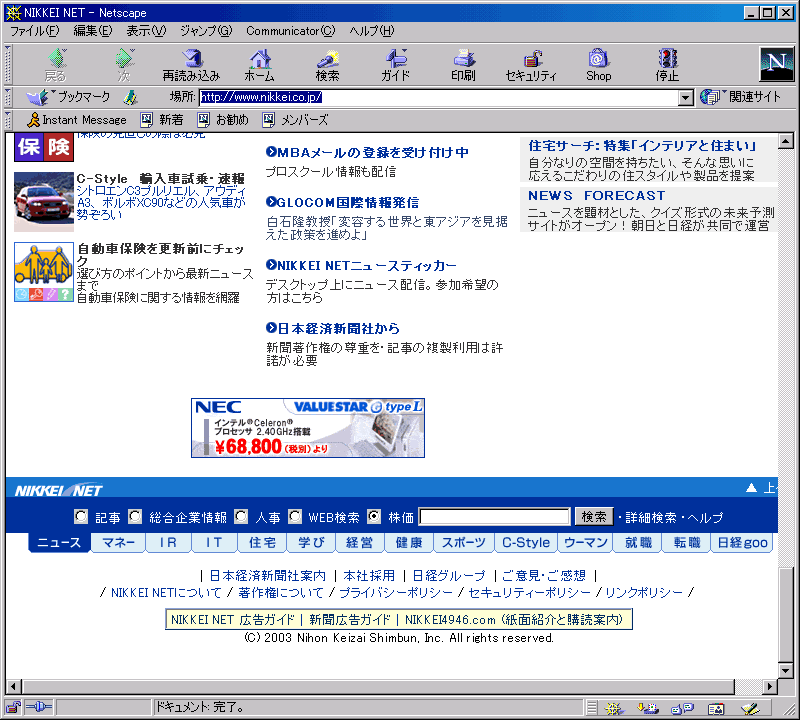Collapse the personal toolbar handle
800x720 pixels.
(8, 120)
